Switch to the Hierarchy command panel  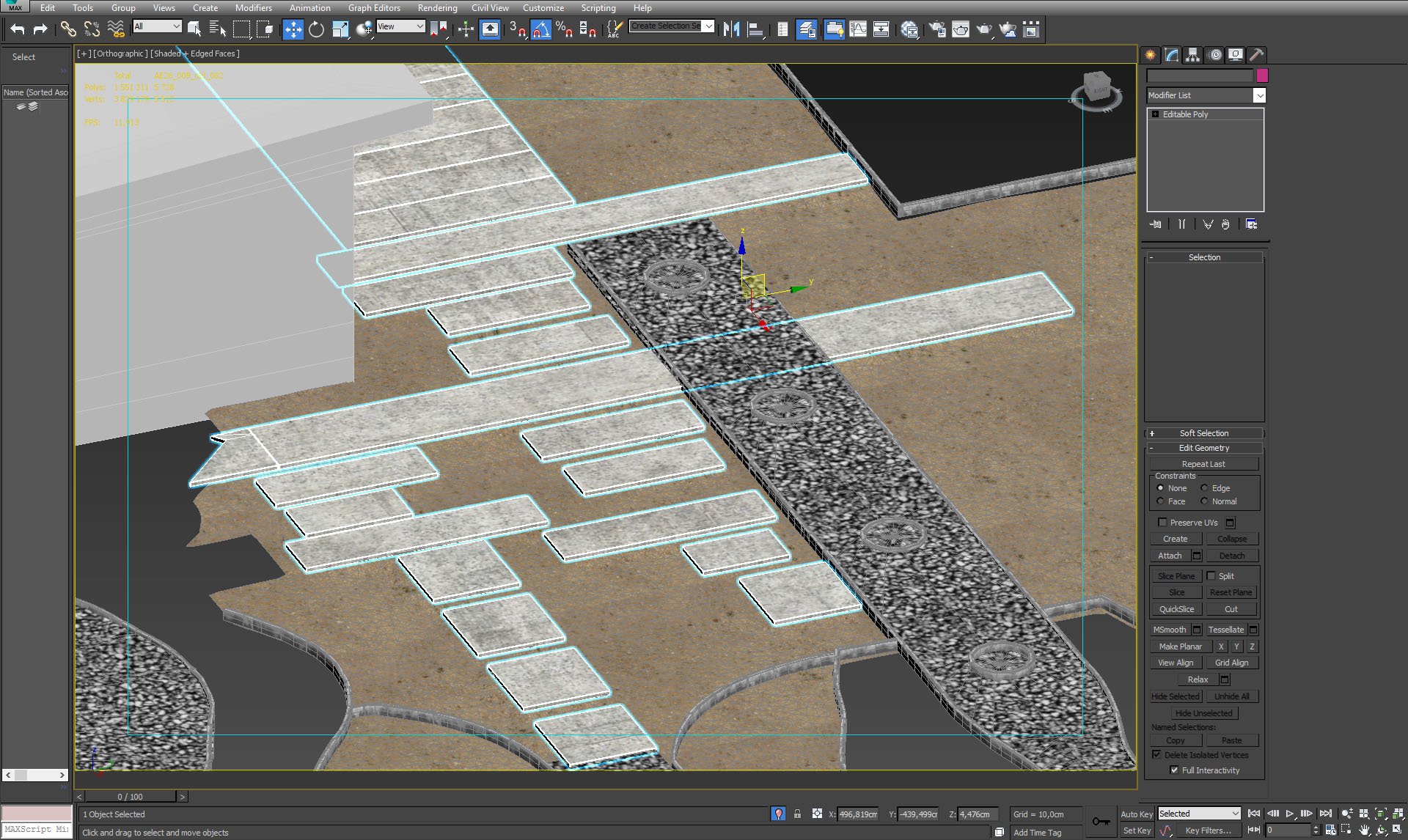tap(1193, 55)
